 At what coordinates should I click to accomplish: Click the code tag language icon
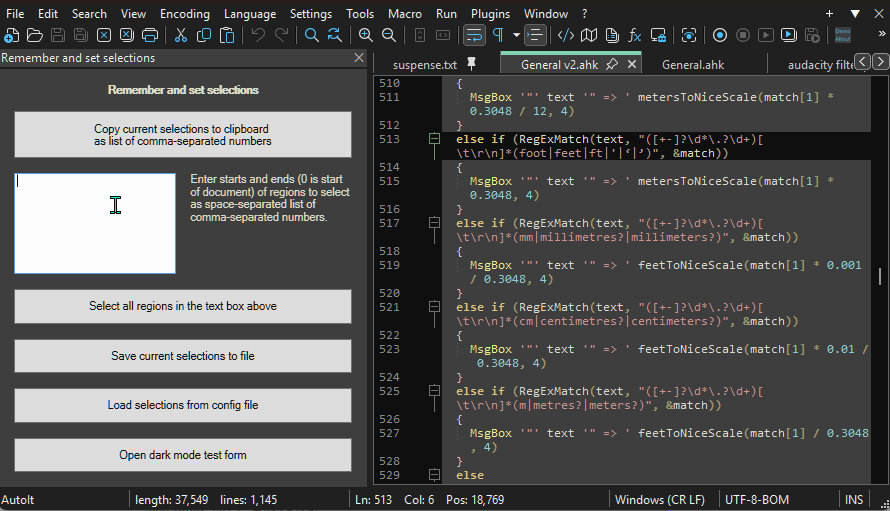[x=566, y=35]
